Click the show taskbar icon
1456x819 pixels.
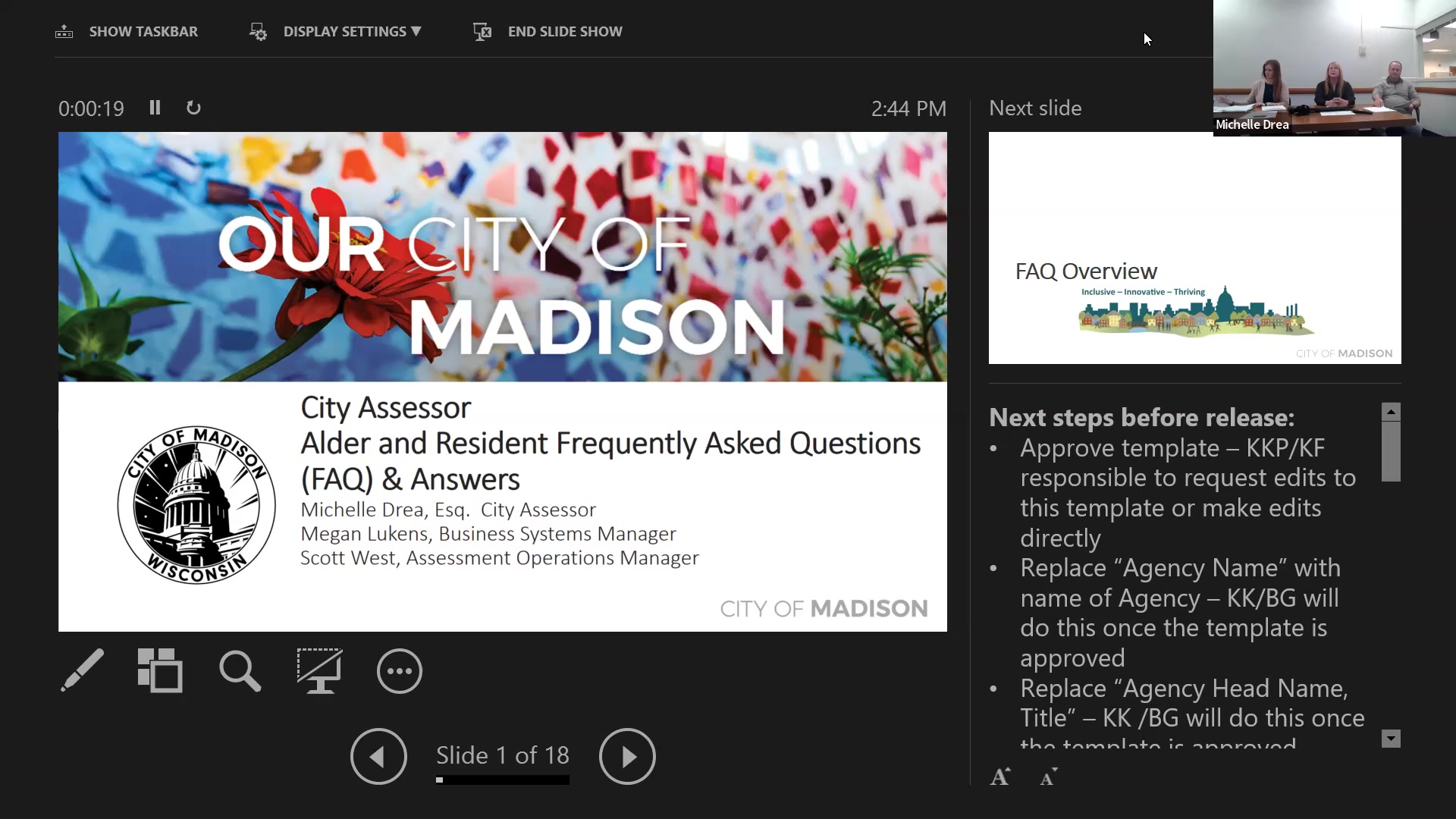point(64,32)
